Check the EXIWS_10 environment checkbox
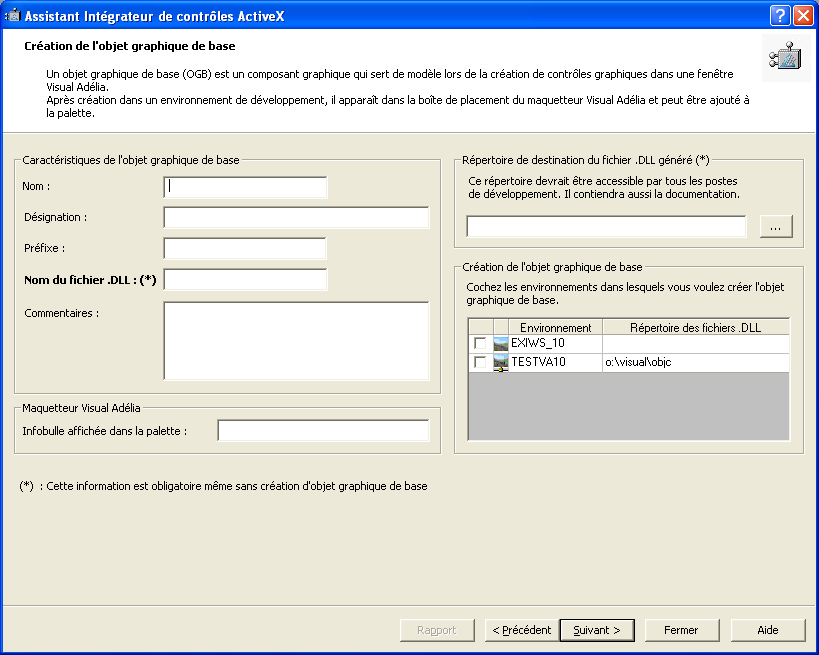 pos(480,343)
